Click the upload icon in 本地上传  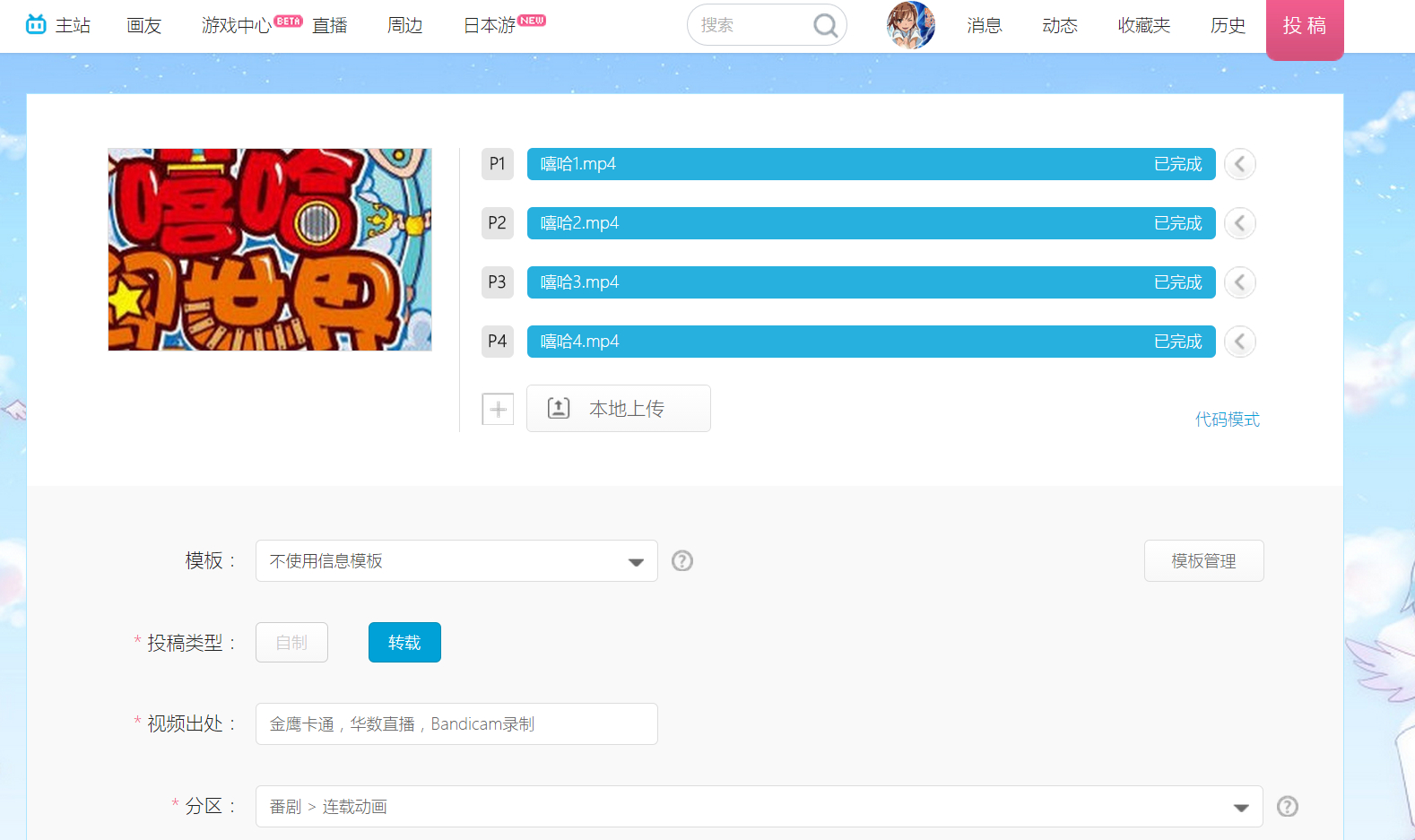click(559, 408)
